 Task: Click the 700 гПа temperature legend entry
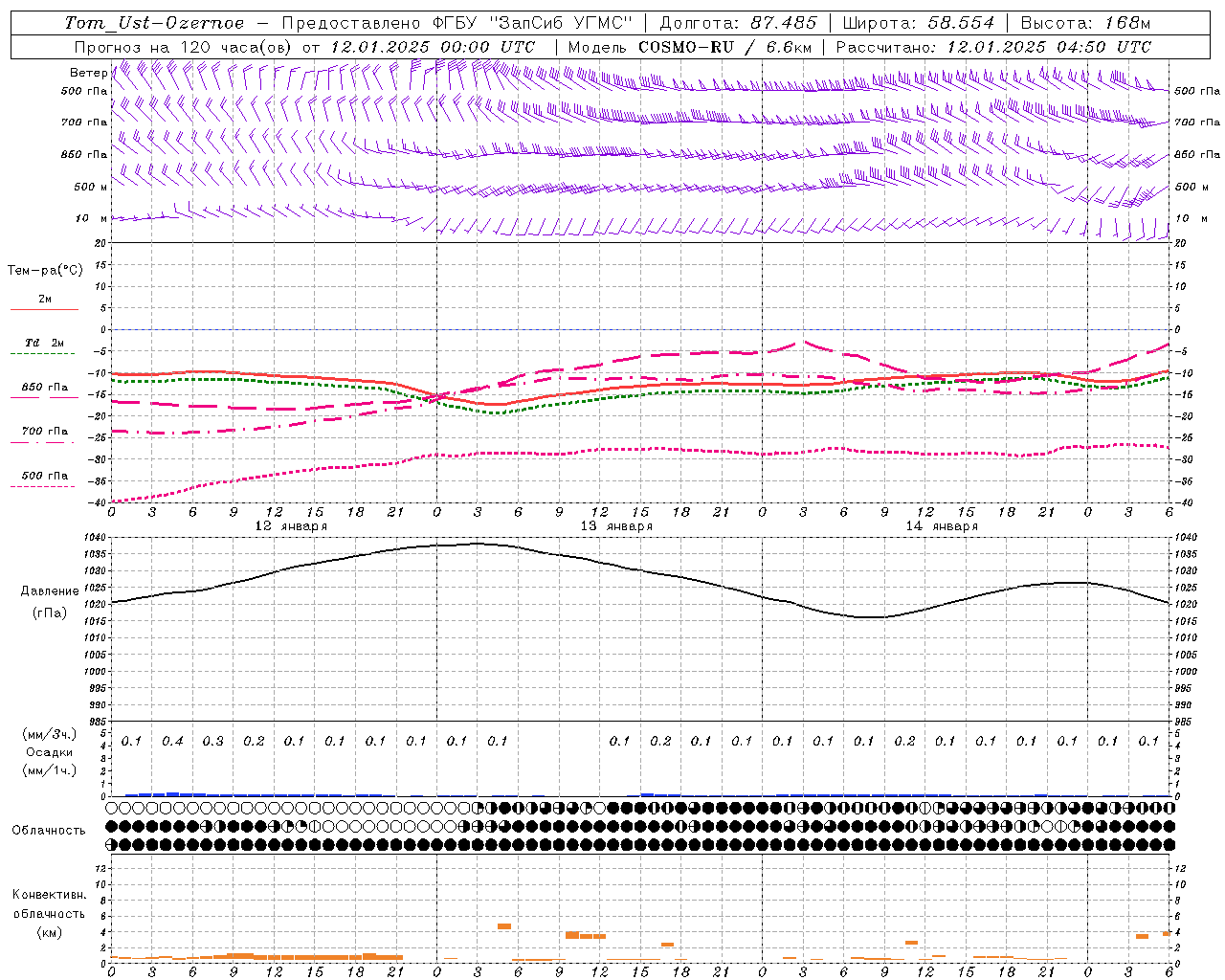point(45,431)
